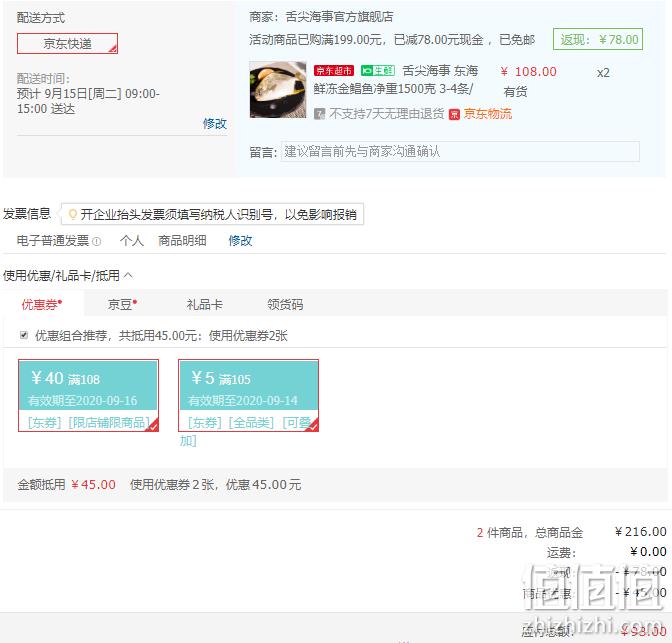Deselect the ¥5 满105 coupon
This screenshot has width=672, height=643.
point(249,395)
